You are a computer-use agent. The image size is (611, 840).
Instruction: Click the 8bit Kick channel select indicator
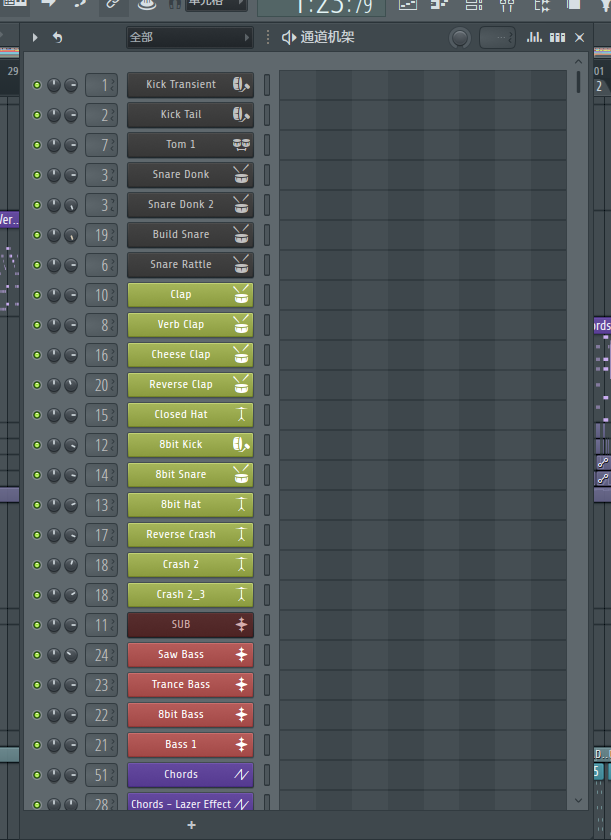pos(267,445)
